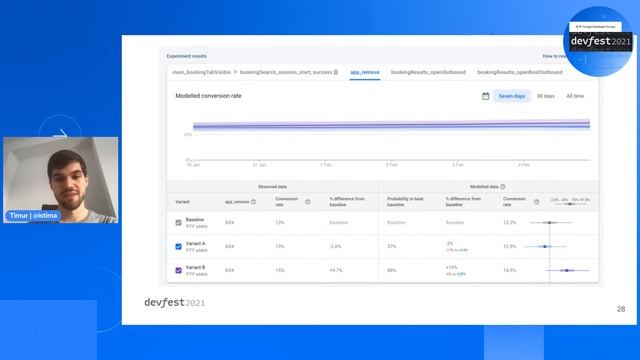Click the Variant A confidence interval bar

545,247
